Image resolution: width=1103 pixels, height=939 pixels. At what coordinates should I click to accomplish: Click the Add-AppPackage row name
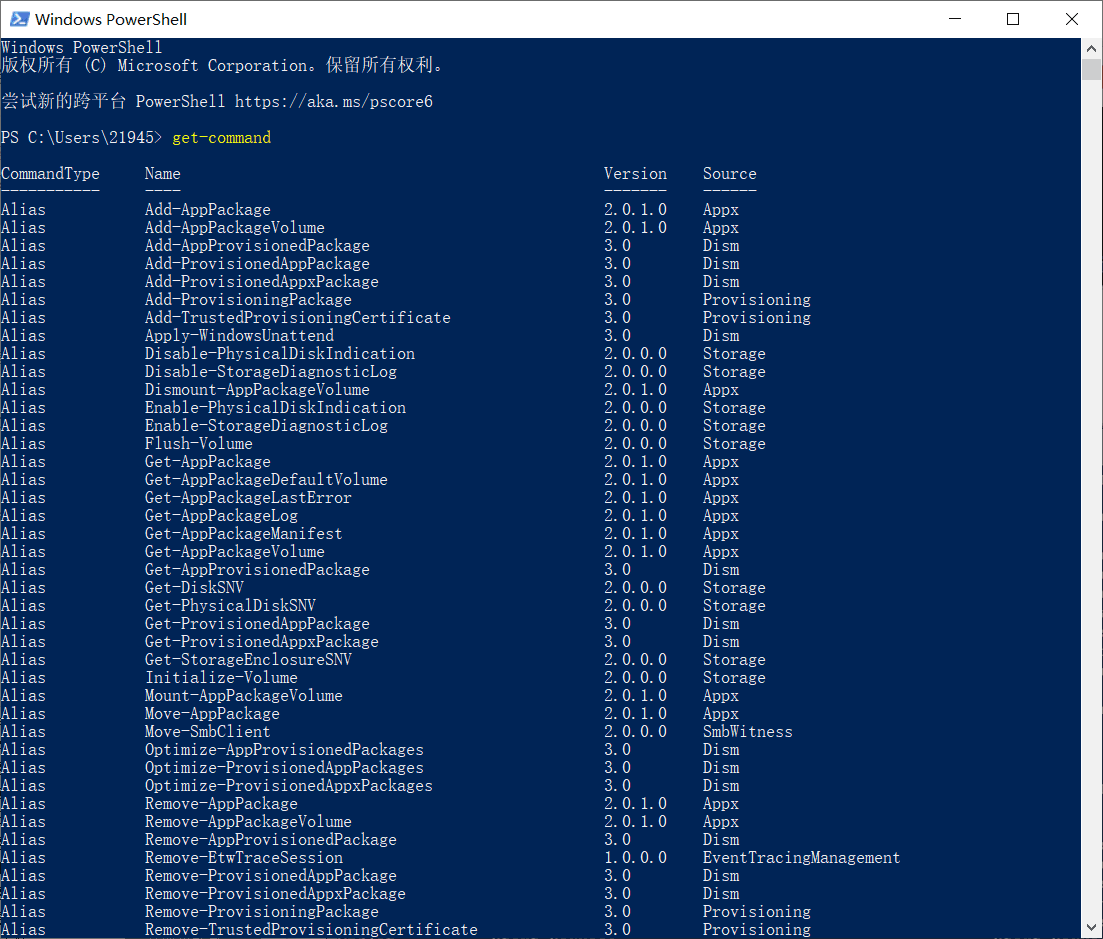coord(208,210)
